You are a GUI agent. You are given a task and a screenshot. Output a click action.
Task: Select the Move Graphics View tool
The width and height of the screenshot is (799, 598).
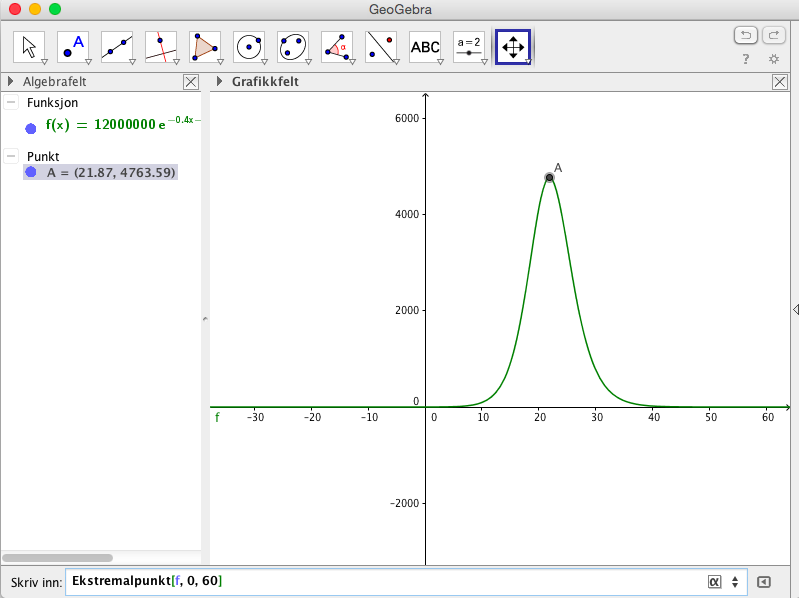[x=513, y=47]
